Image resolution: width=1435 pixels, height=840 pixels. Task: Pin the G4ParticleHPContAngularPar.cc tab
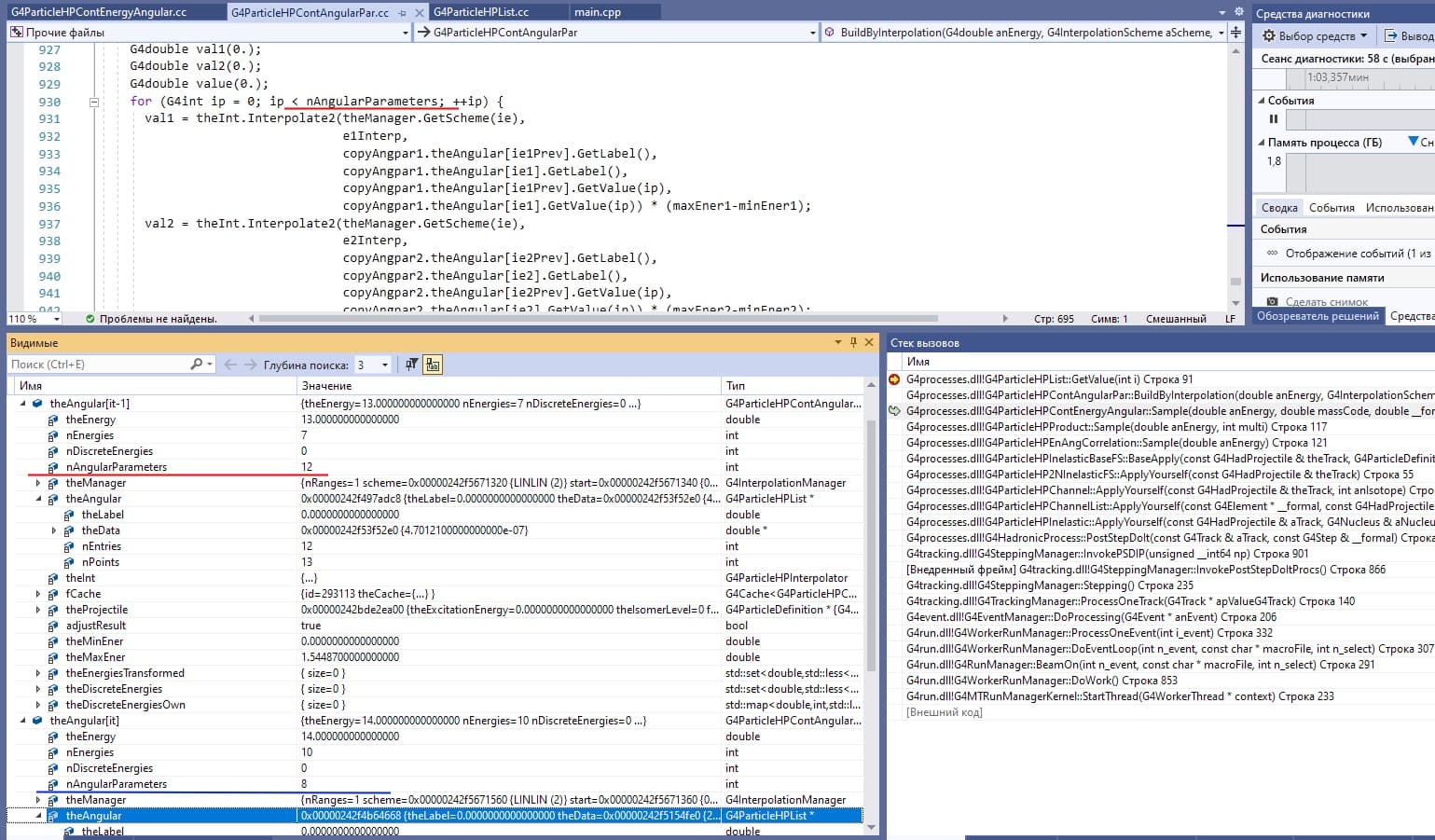coord(402,13)
